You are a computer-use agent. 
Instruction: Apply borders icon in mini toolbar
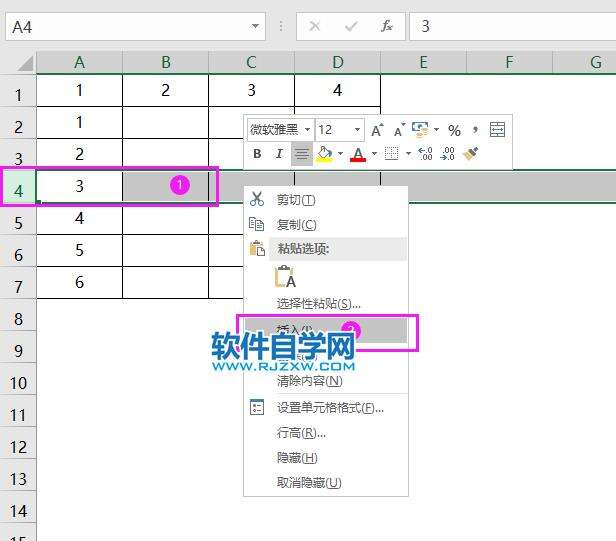coord(391,154)
